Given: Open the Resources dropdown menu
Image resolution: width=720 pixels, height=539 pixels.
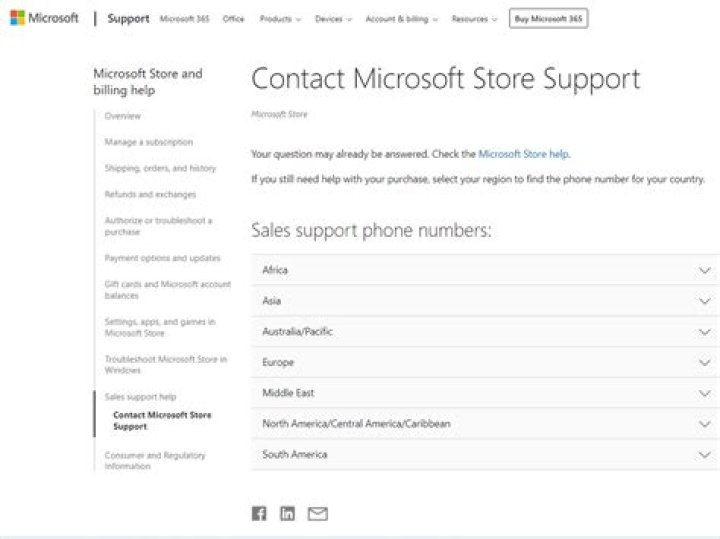Looking at the screenshot, I should click(474, 19).
